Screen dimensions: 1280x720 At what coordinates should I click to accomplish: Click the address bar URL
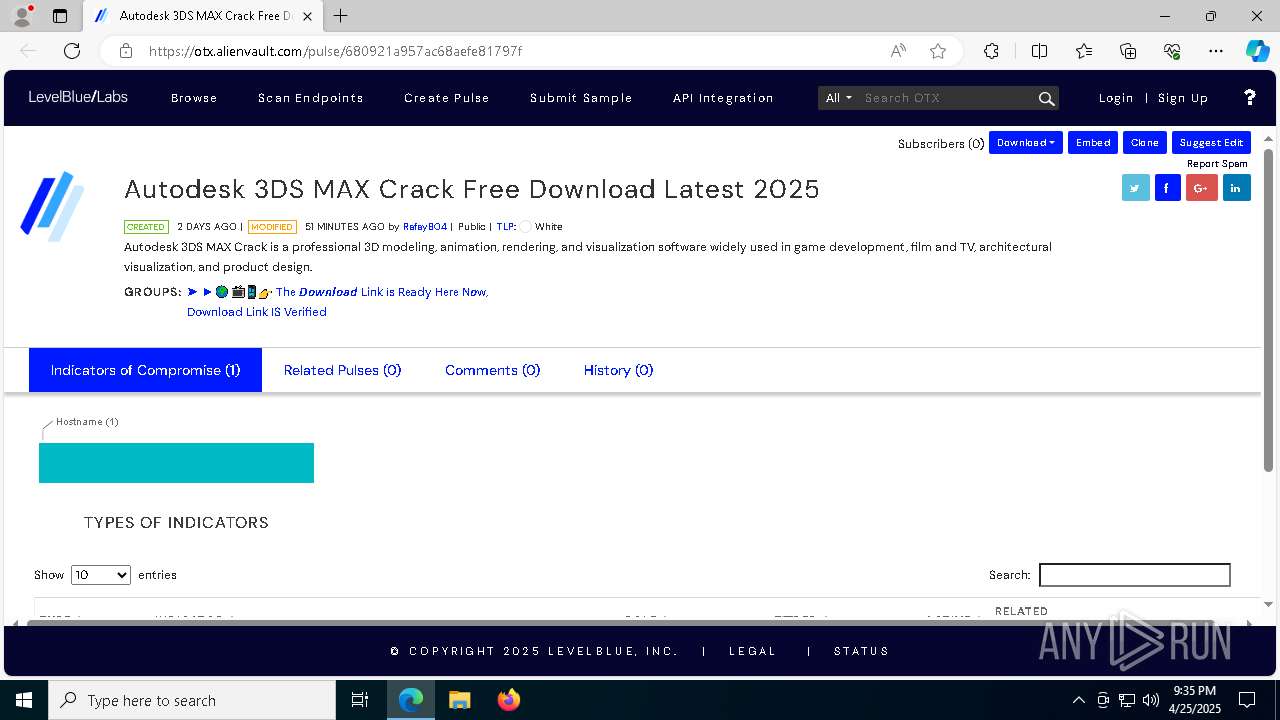[x=335, y=51]
